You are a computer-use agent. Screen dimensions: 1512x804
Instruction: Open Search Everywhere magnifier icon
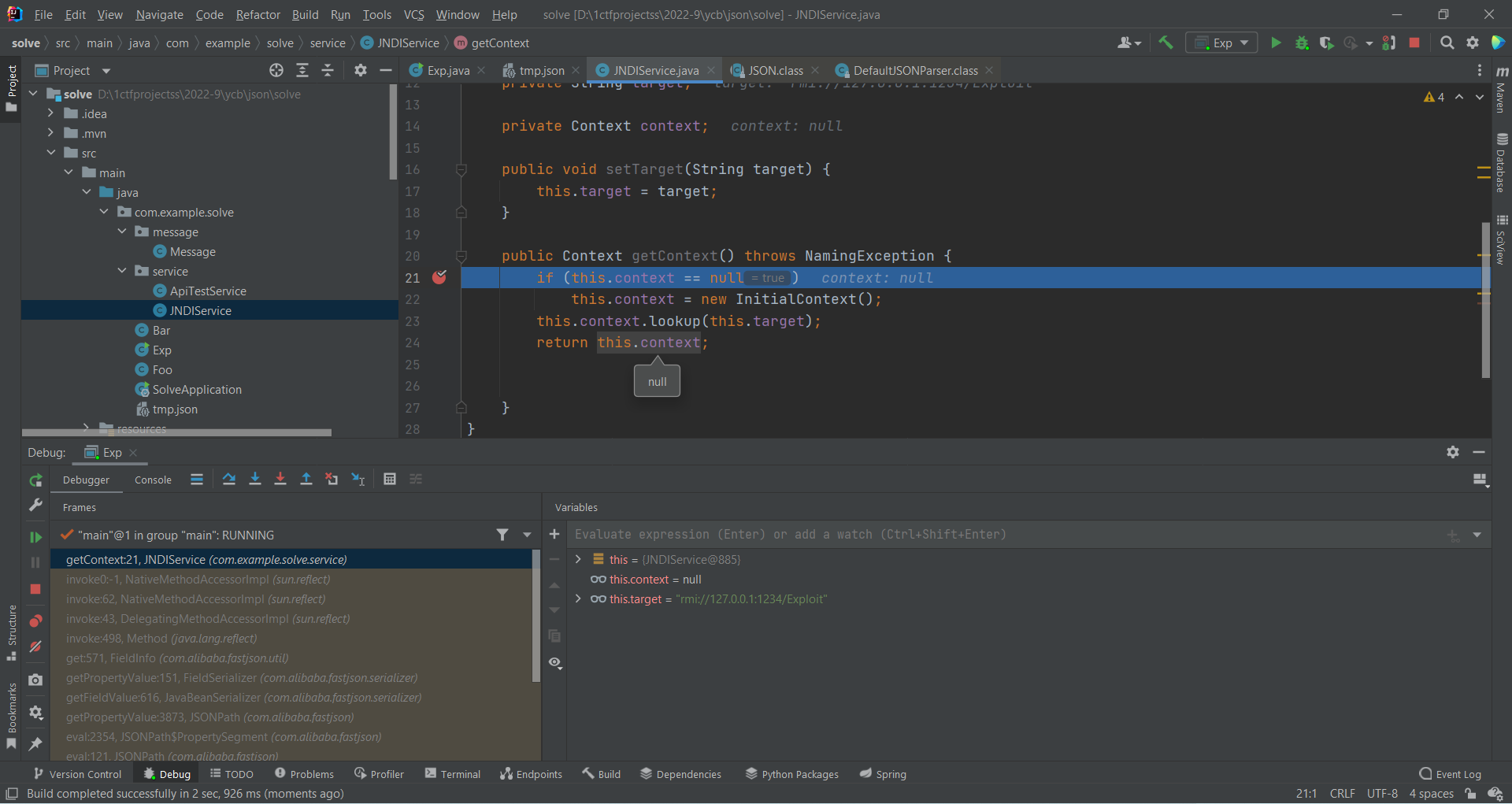click(1447, 43)
